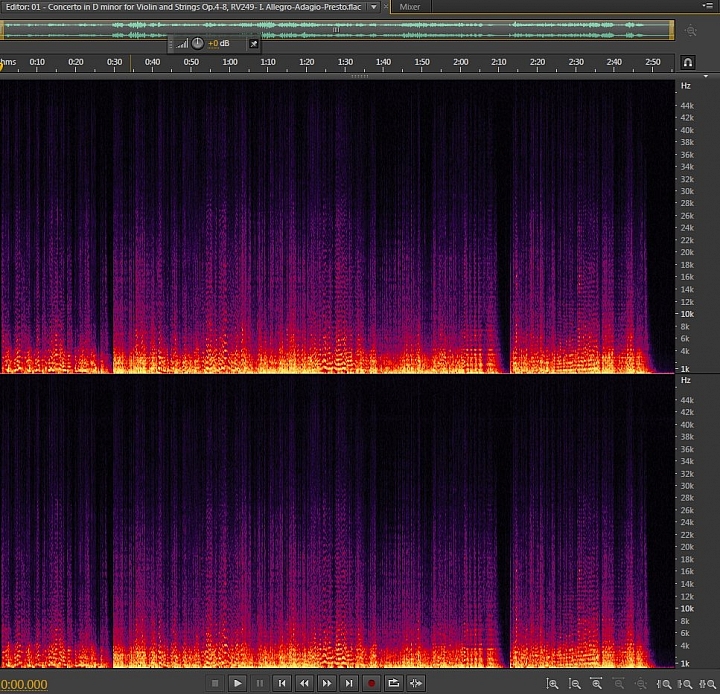Image resolution: width=720 pixels, height=694 pixels.
Task: Click the splitter grip below the time ruler
Action: (360, 76)
